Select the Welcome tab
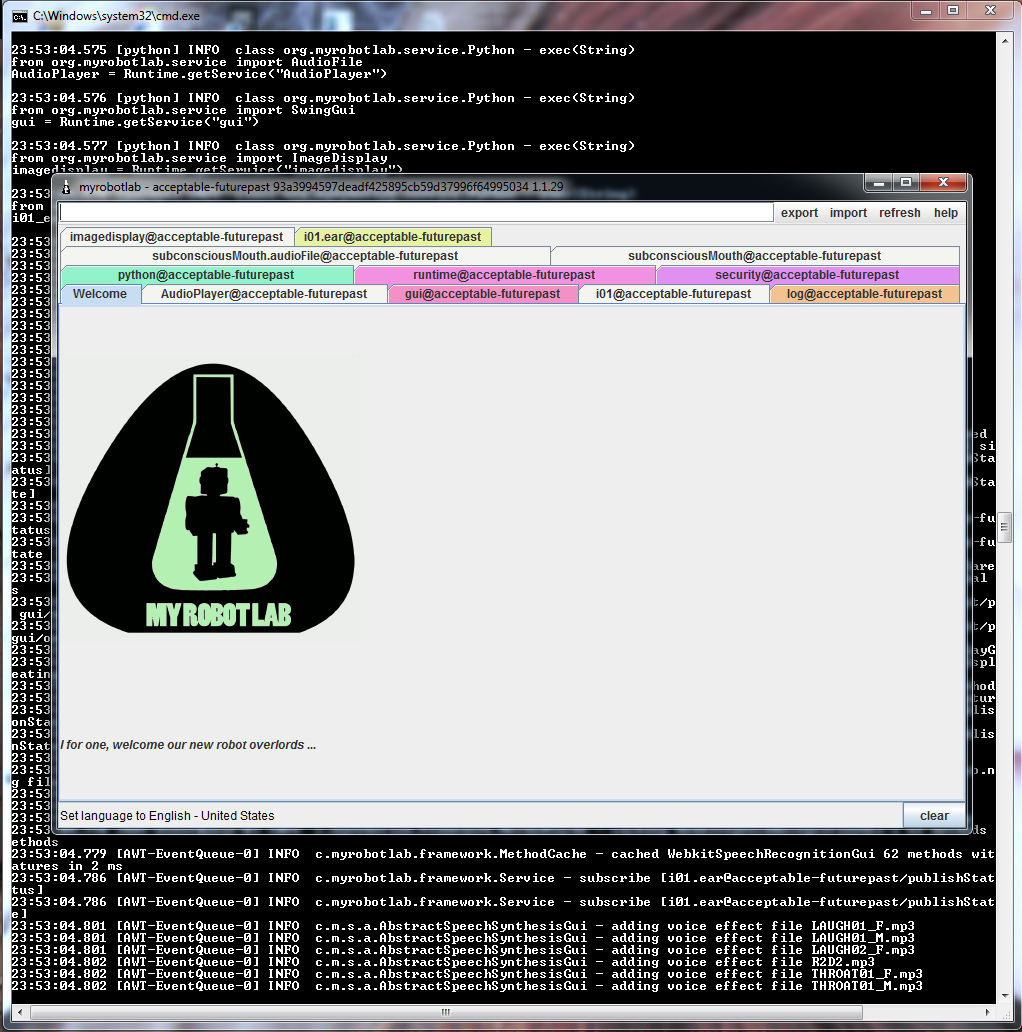Screen dimensions: 1022x1032 tap(100, 294)
